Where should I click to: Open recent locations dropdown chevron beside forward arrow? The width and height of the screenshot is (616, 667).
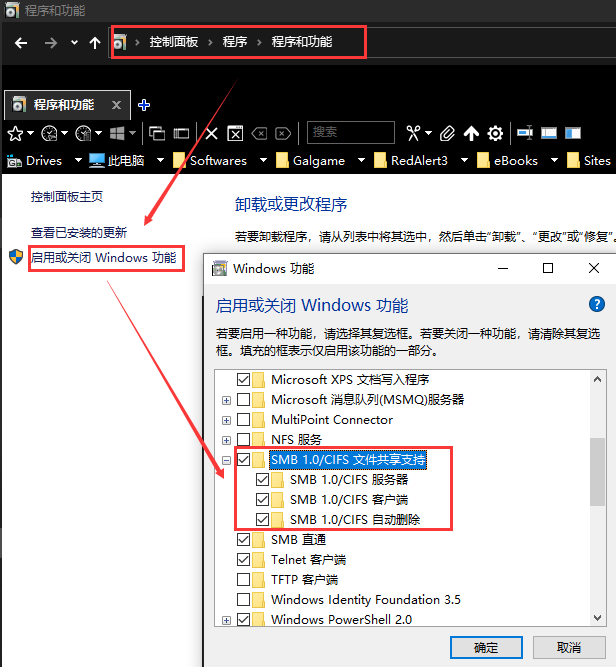tap(74, 43)
